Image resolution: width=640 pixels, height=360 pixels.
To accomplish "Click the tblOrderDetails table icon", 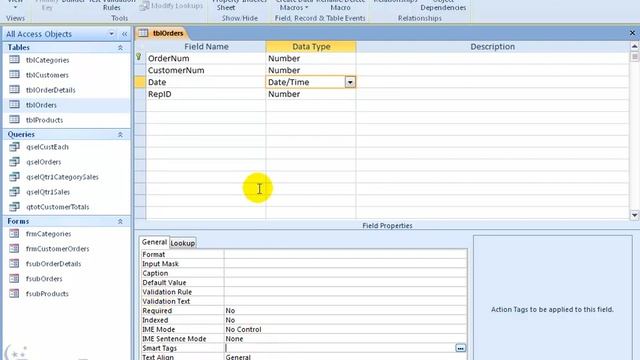I will click(14, 90).
